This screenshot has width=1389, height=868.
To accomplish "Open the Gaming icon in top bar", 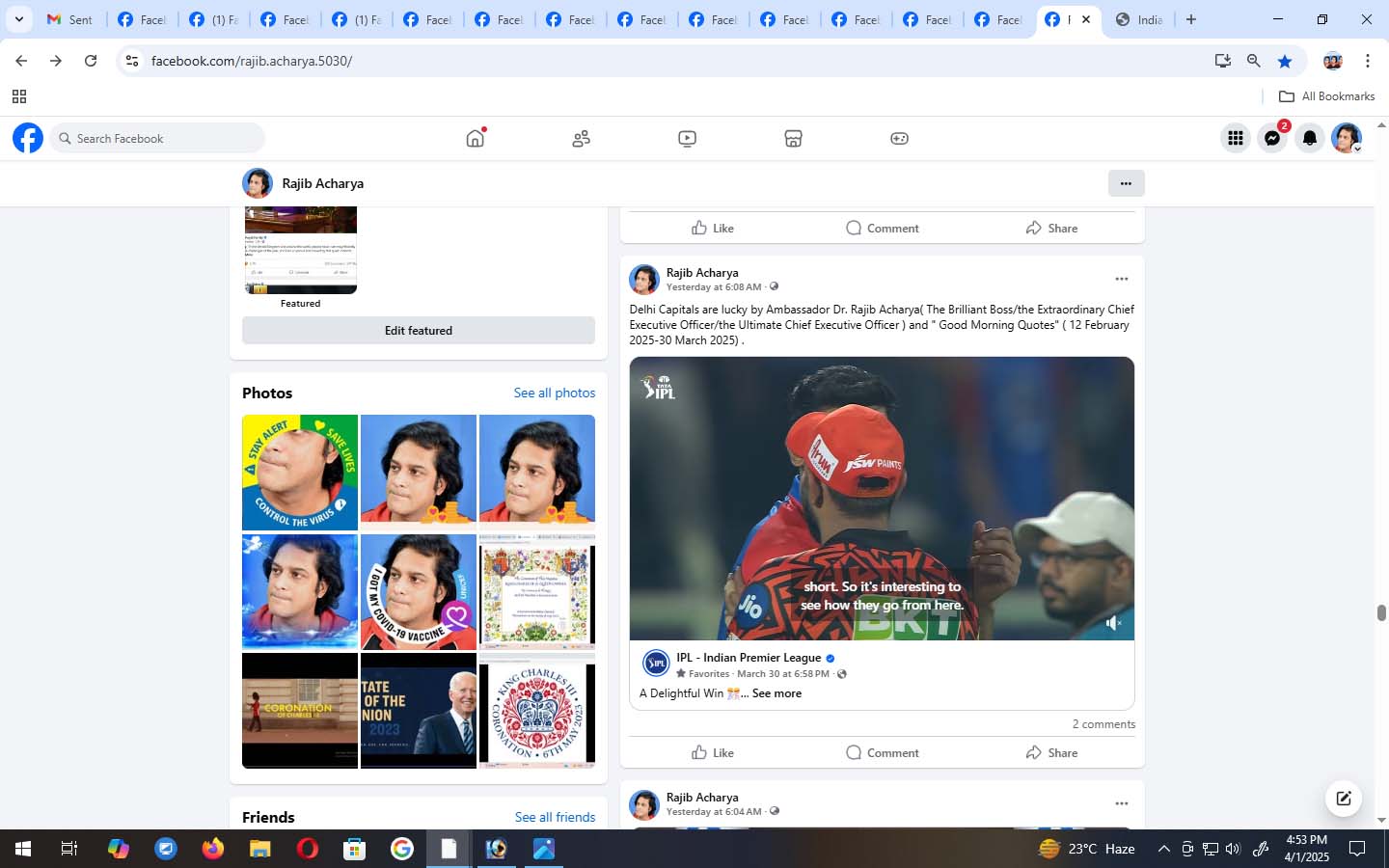I will pos(899,138).
